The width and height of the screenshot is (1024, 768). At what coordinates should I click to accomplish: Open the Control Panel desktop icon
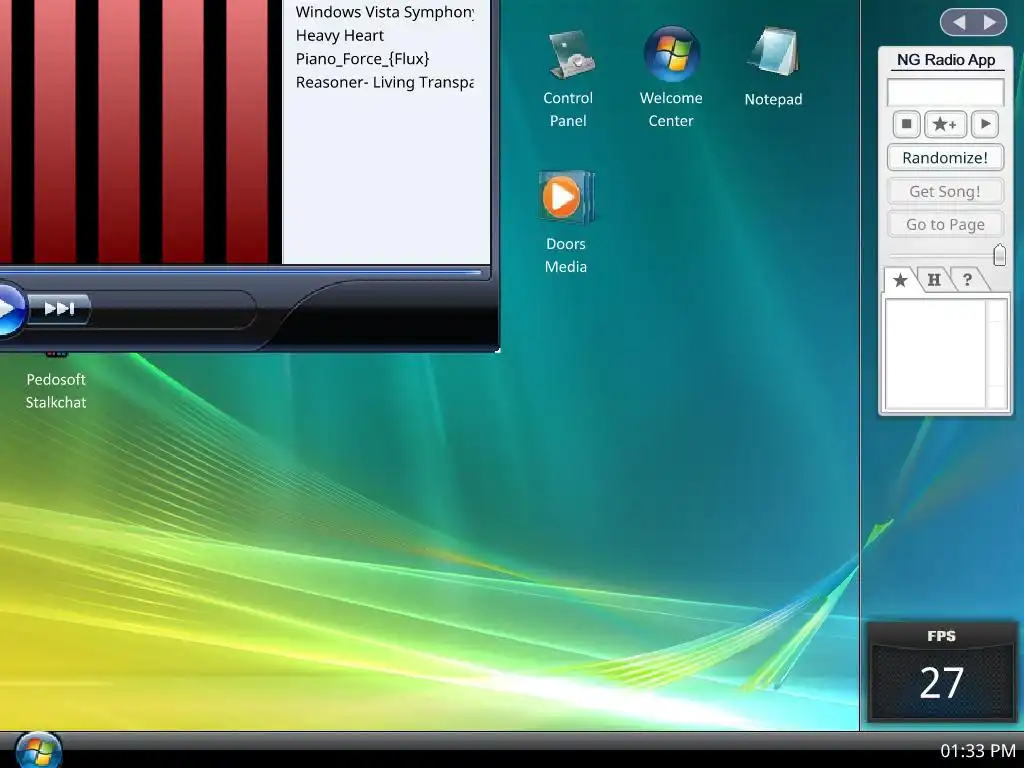pyautogui.click(x=568, y=78)
